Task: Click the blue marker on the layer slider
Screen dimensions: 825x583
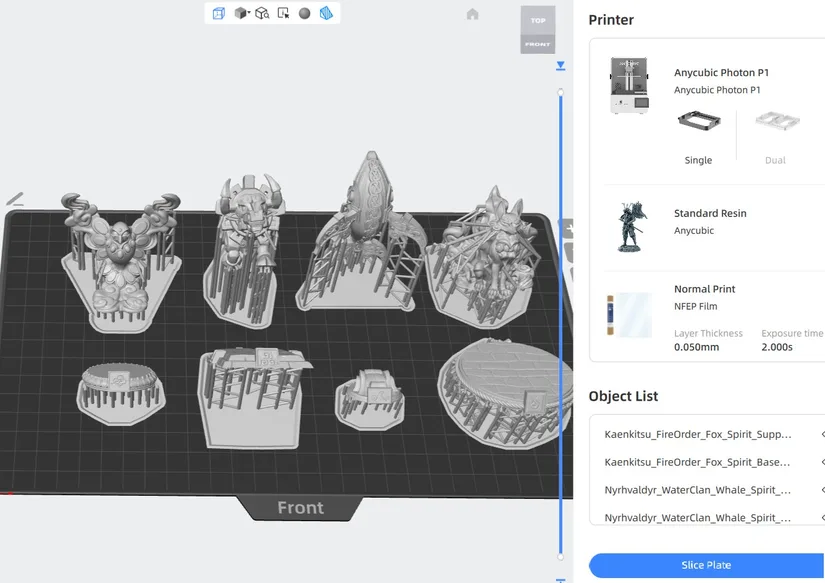Action: point(561,65)
